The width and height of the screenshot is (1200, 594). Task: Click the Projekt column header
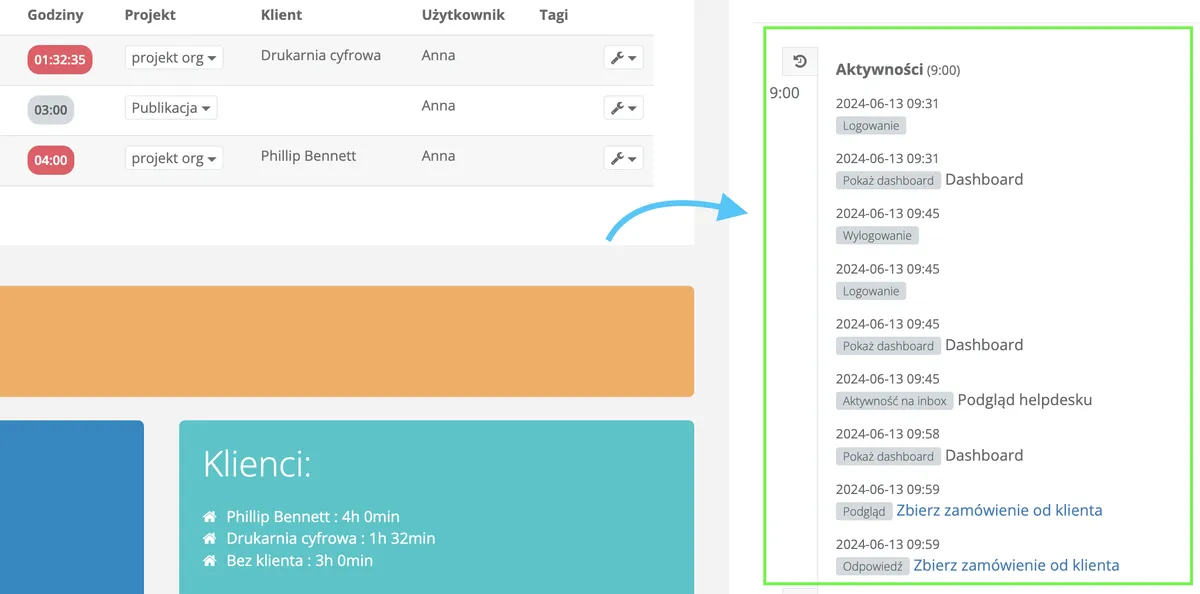click(150, 15)
